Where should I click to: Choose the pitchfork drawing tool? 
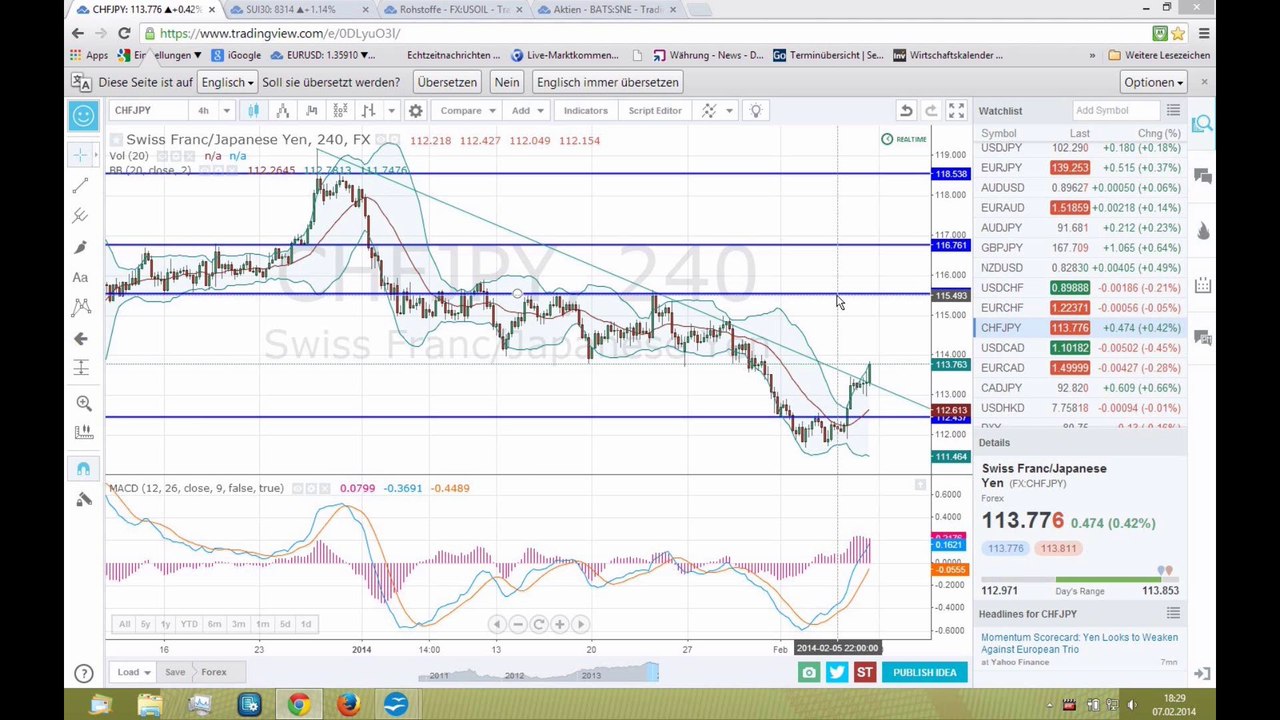pyautogui.click(x=82, y=215)
